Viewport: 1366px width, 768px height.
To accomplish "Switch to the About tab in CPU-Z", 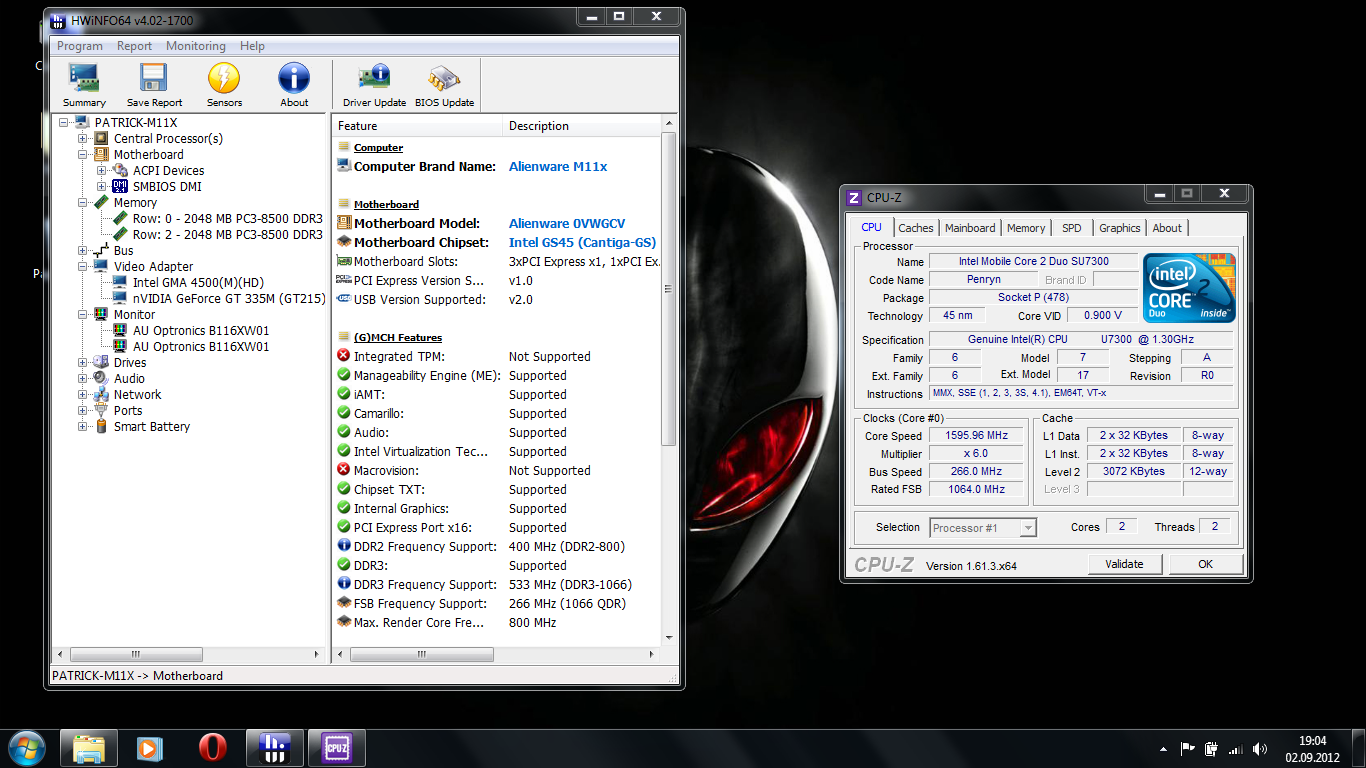I will coord(1167,228).
